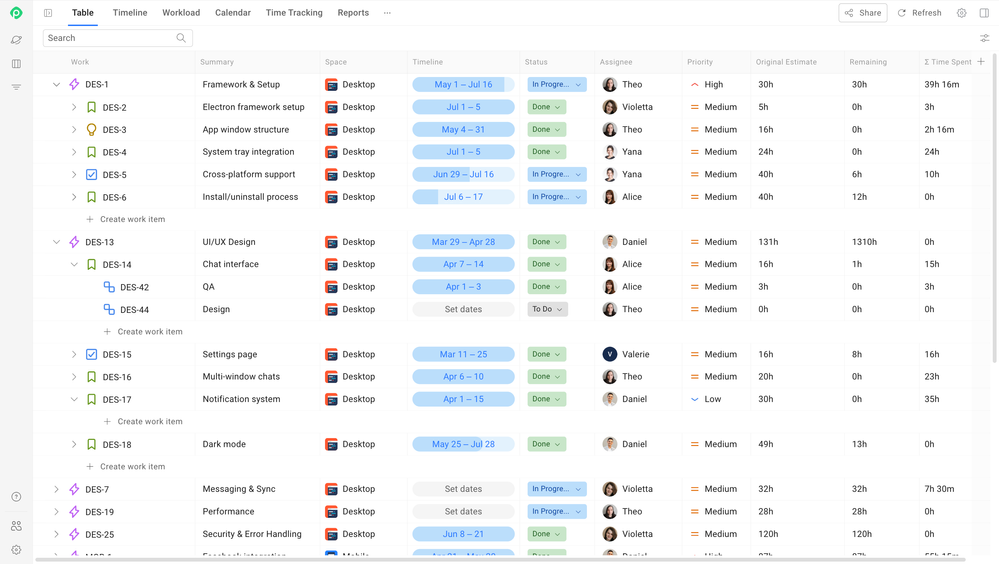Open the status dropdown for DES-1
Viewport: 999px width, 564px height.
(557, 84)
